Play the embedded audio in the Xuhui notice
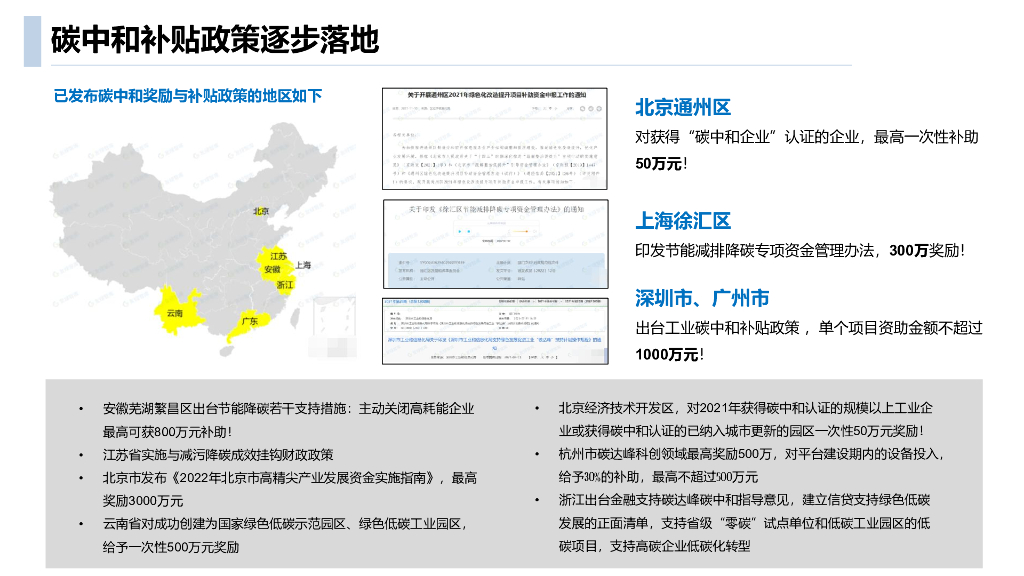 point(459,231)
